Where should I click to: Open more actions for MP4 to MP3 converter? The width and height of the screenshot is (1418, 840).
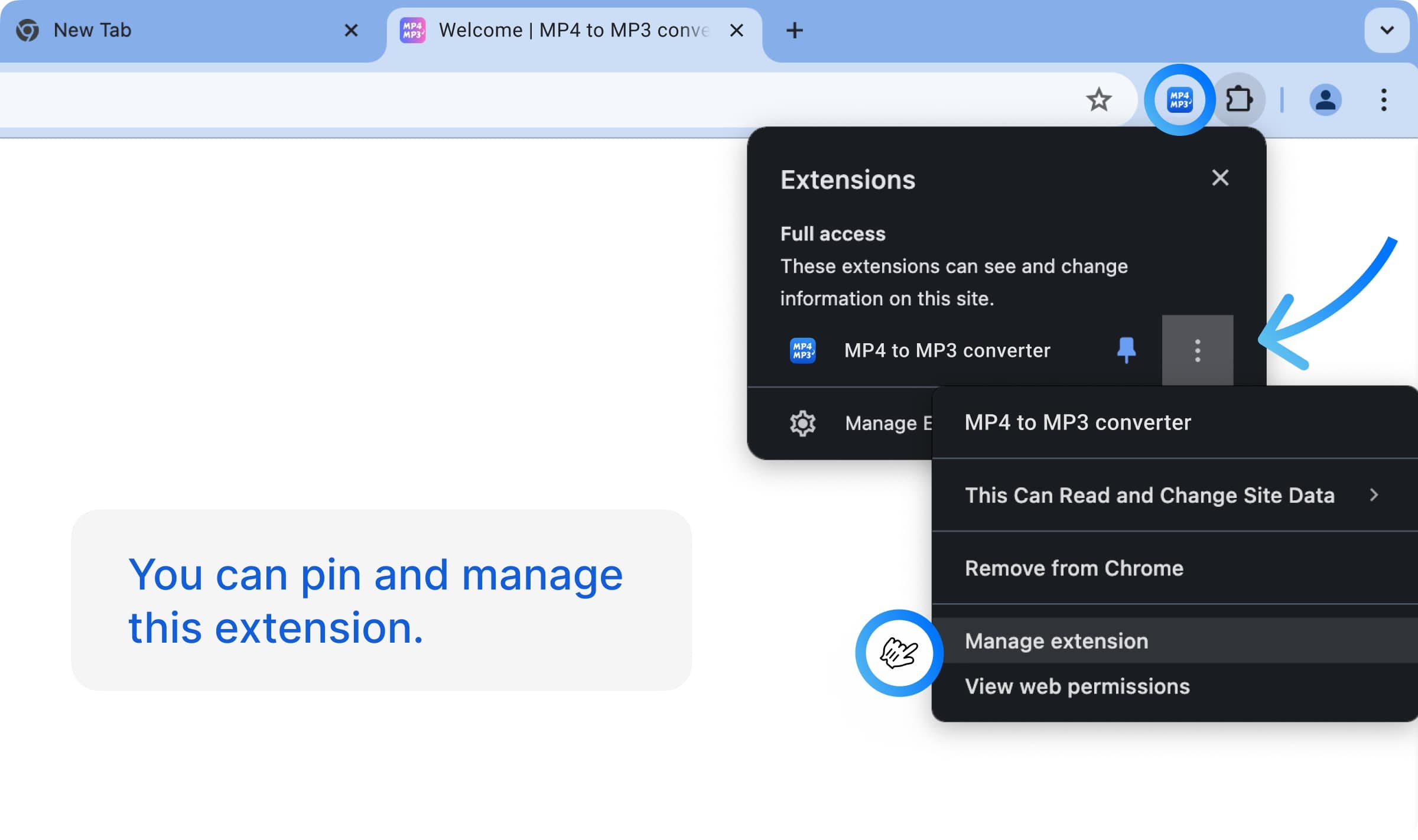(1198, 350)
